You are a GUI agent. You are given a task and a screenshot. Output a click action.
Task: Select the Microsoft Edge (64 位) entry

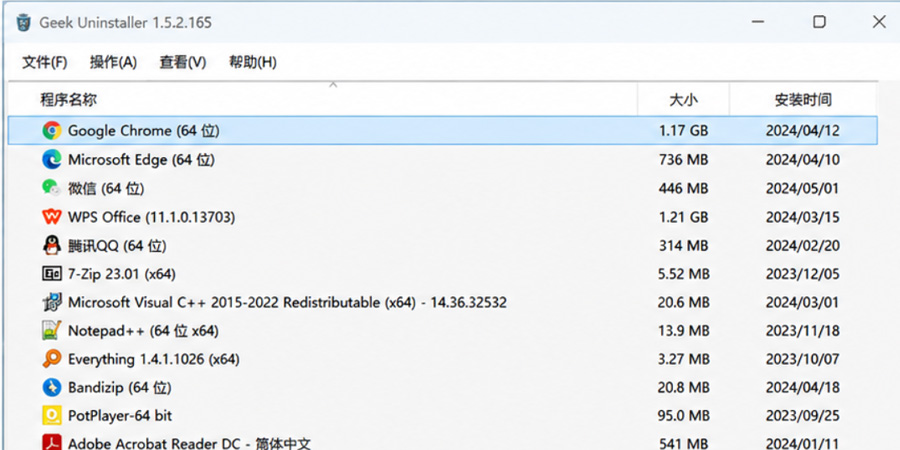tap(443, 160)
